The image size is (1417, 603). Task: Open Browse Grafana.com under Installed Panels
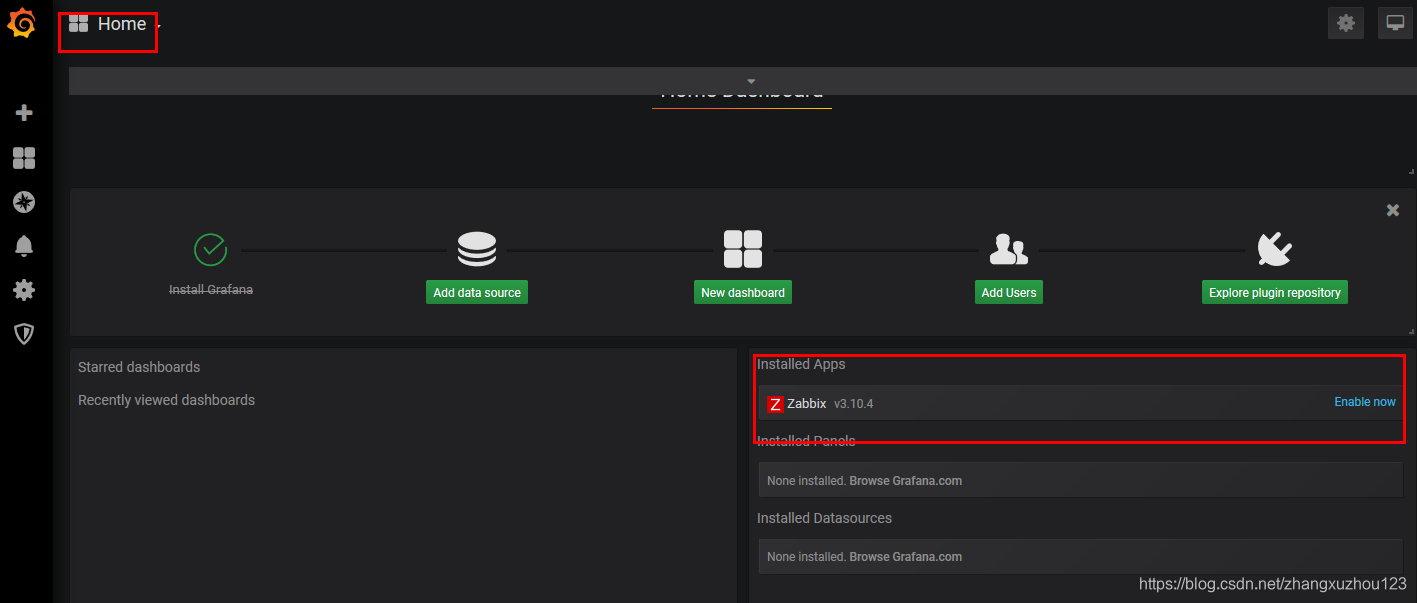point(906,481)
